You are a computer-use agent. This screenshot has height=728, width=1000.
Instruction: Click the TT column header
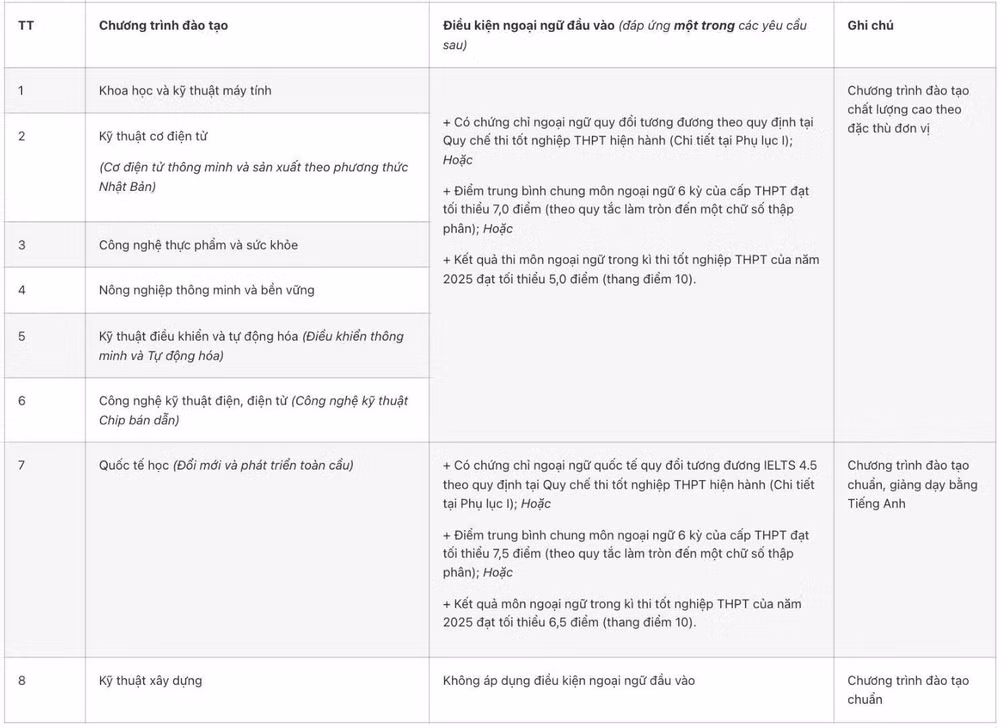point(26,25)
